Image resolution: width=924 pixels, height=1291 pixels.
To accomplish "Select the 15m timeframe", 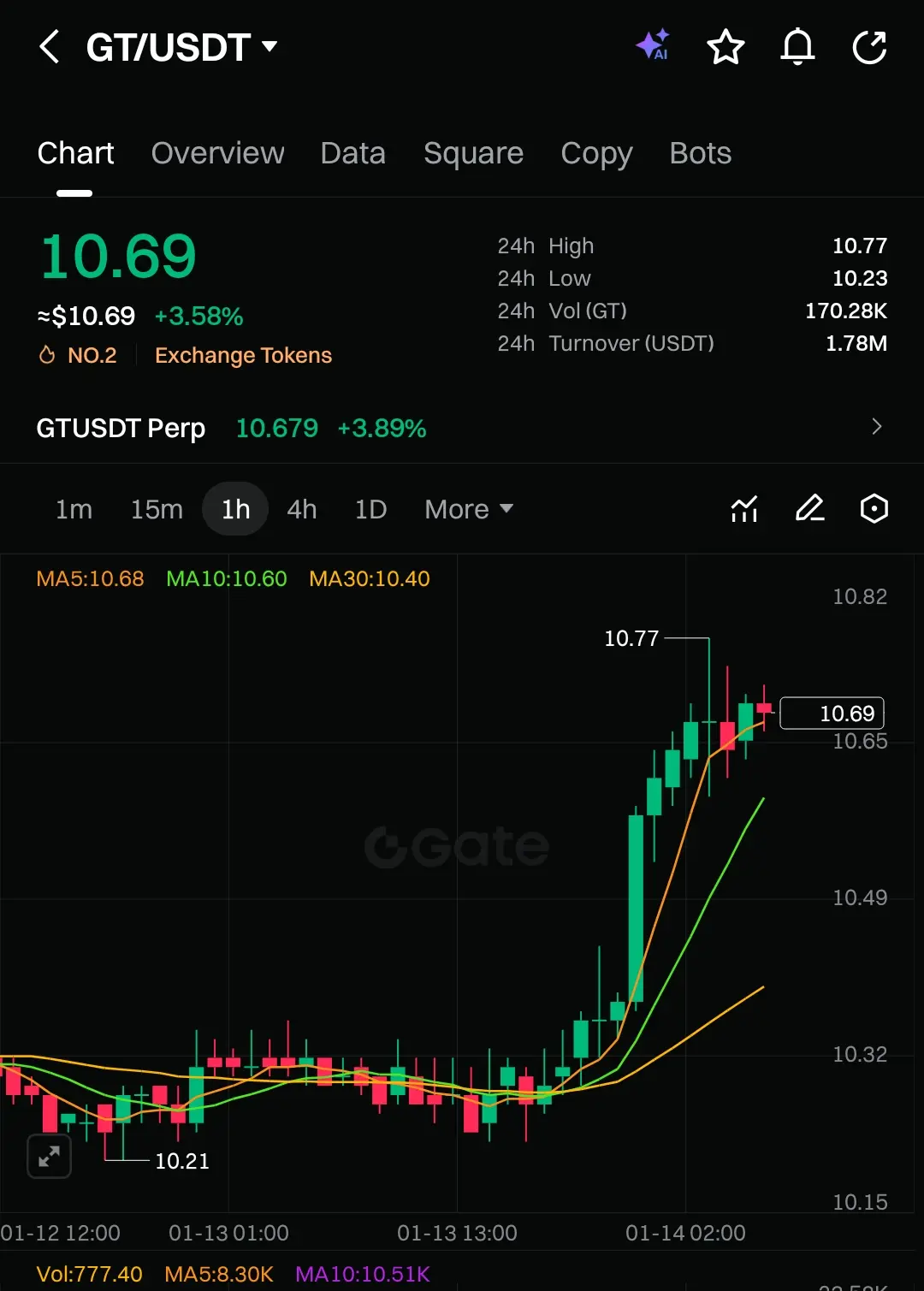I will click(157, 510).
